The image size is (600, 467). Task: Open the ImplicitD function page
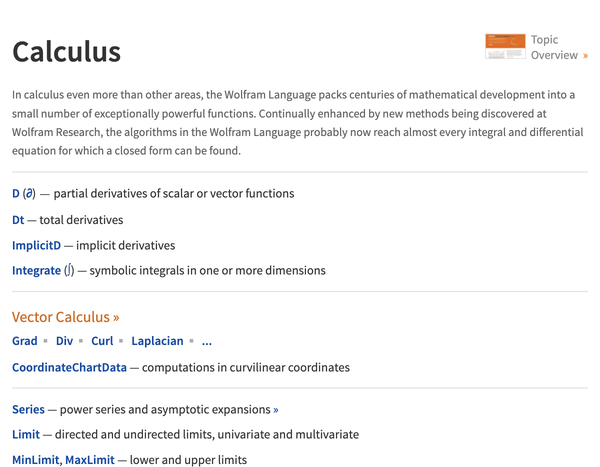click(36, 245)
